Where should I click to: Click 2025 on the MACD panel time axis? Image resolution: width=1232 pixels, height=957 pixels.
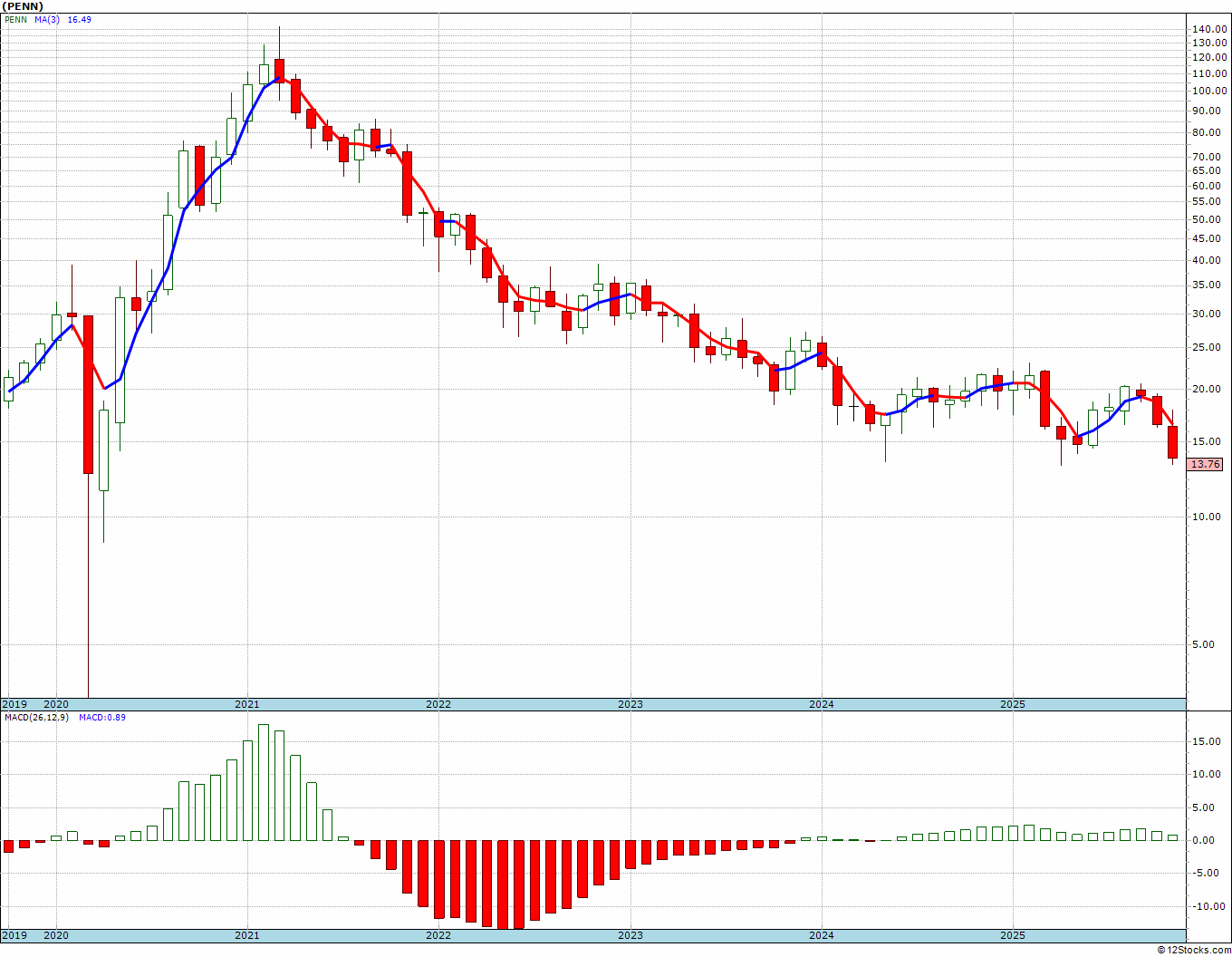[x=1013, y=936]
